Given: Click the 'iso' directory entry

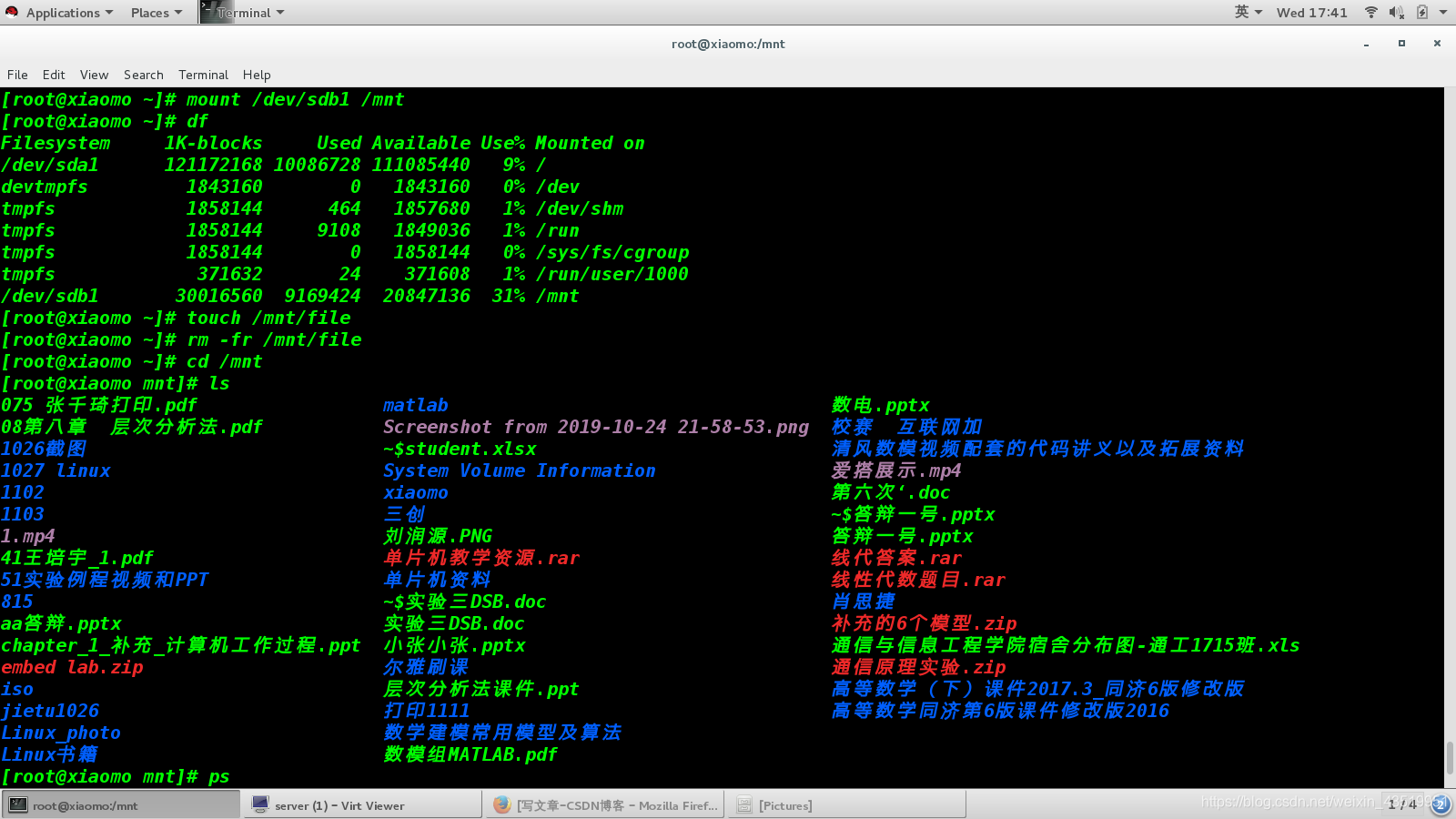Looking at the screenshot, I should coord(16,689).
